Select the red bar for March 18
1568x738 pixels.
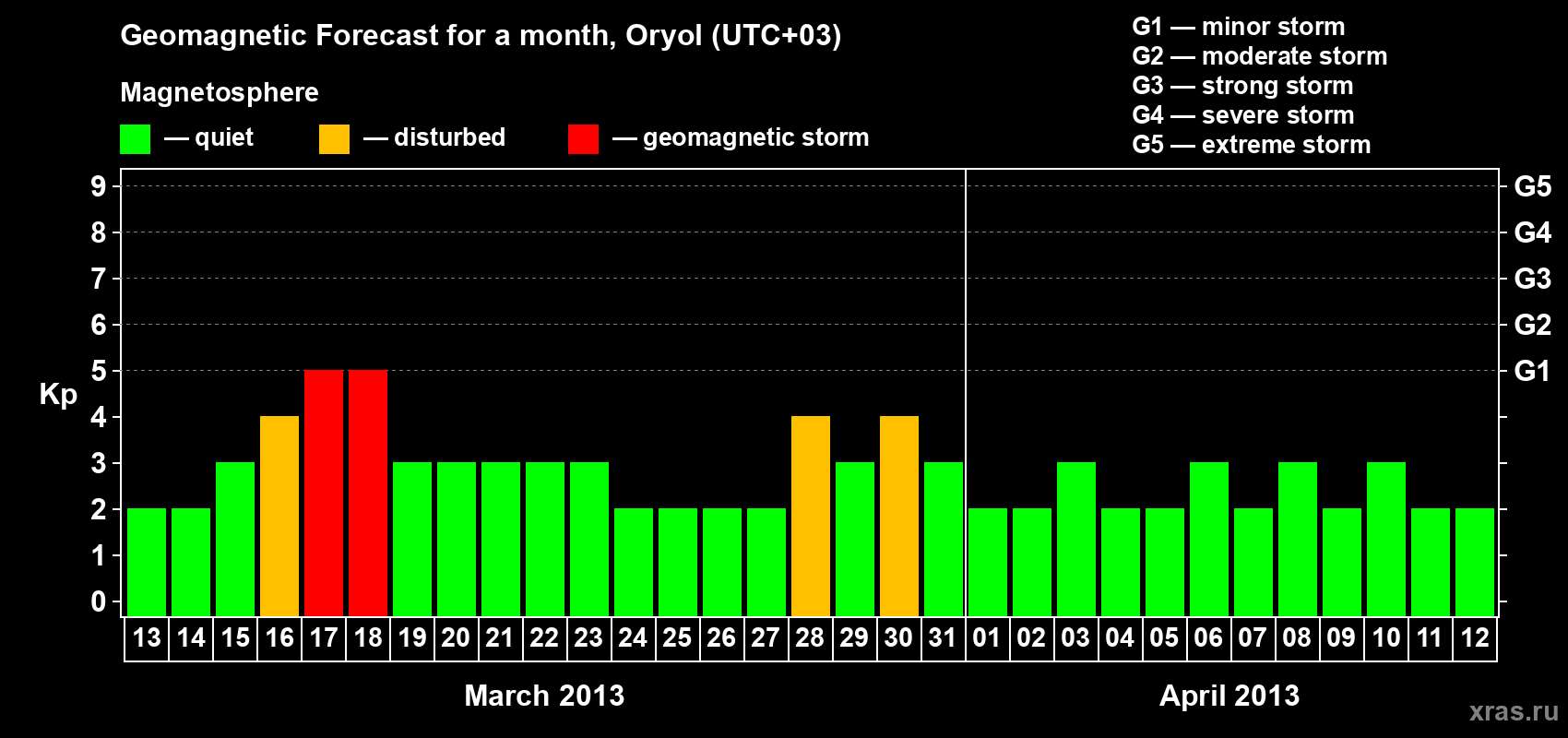(x=368, y=494)
